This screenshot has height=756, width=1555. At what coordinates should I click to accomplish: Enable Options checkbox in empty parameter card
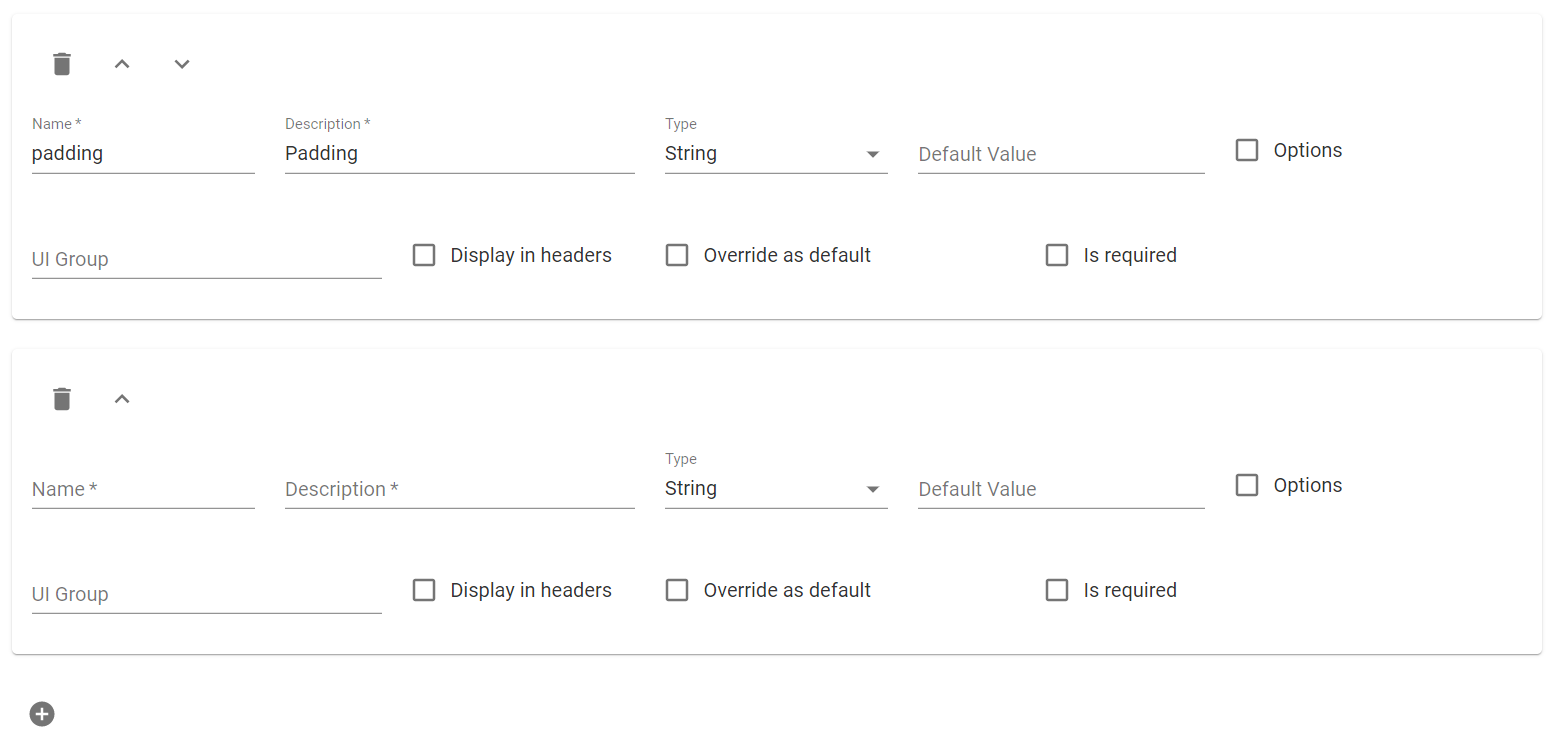pos(1247,486)
